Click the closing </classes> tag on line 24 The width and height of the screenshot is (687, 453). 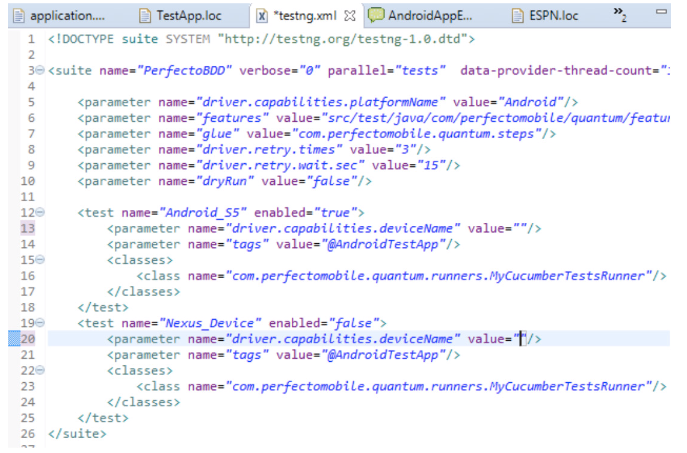[143, 402]
